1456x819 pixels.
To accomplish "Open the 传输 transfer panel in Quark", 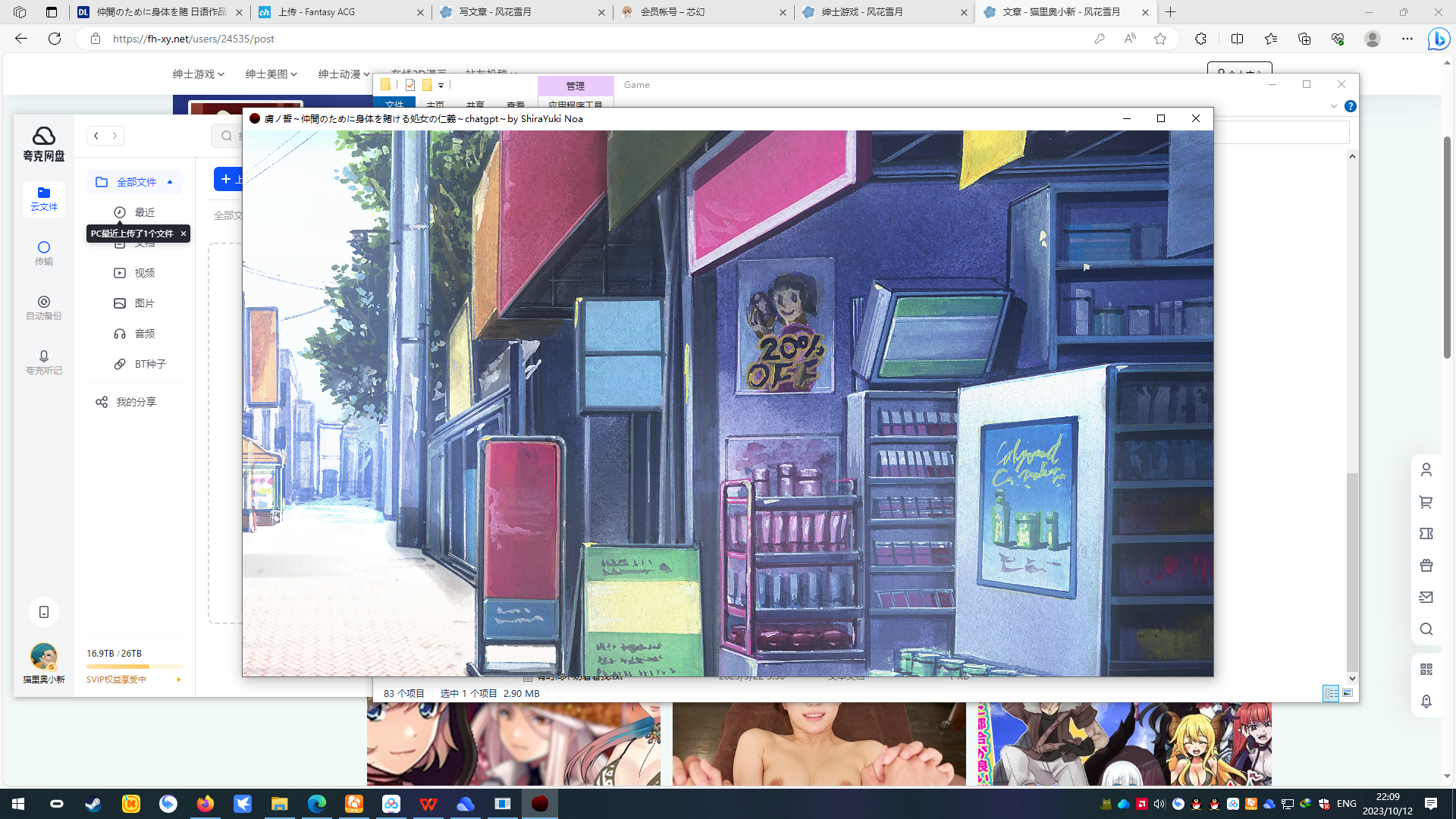I will tap(43, 253).
